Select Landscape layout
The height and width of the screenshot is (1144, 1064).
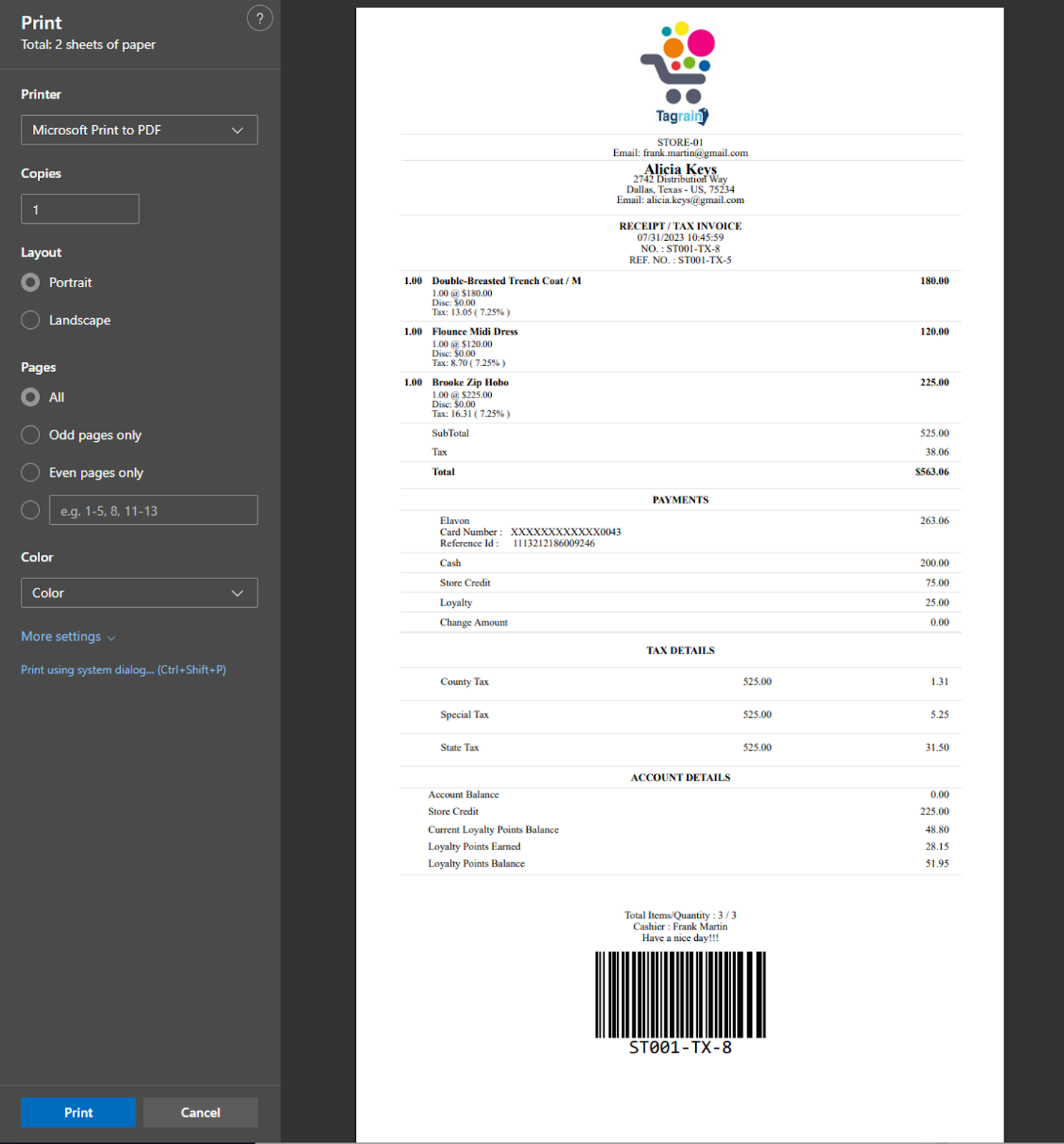point(31,320)
